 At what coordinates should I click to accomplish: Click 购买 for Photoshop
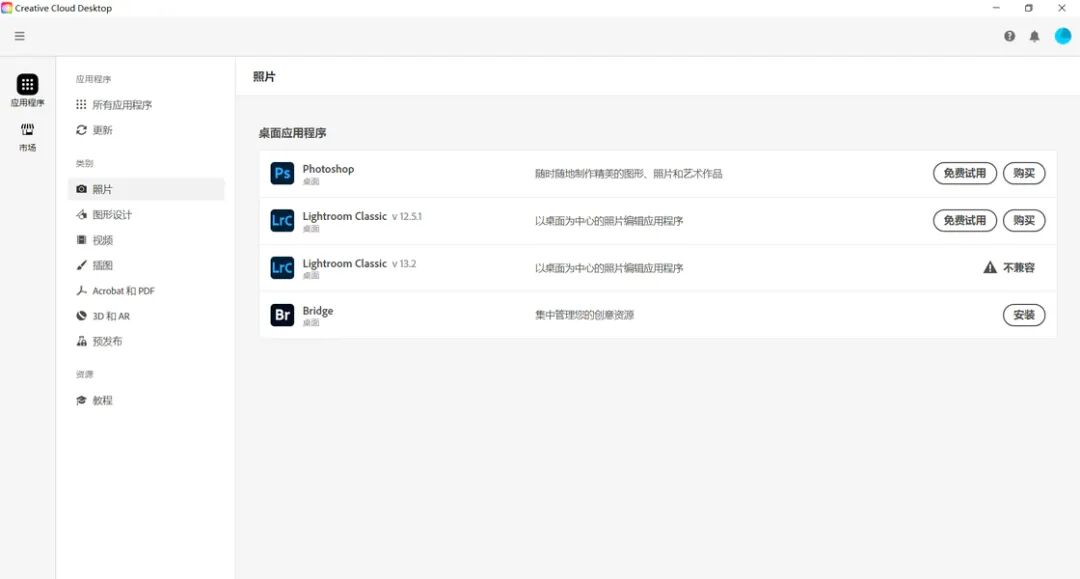1024,173
